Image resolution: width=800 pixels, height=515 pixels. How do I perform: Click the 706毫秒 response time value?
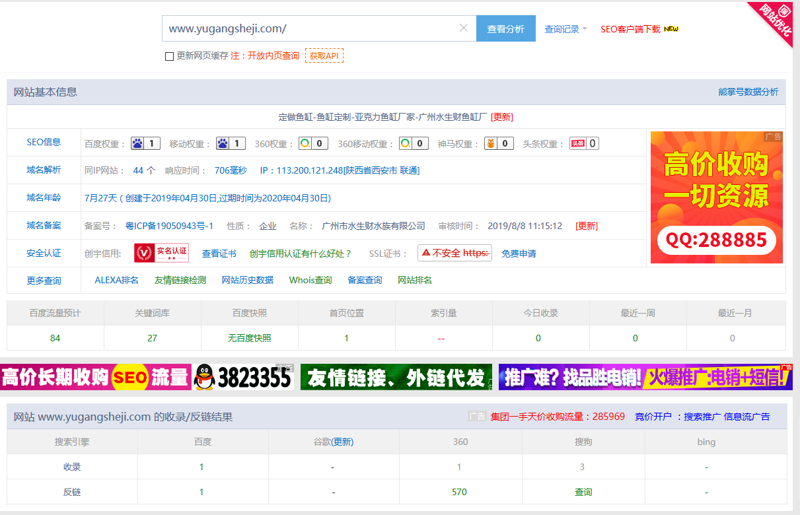tap(231, 170)
